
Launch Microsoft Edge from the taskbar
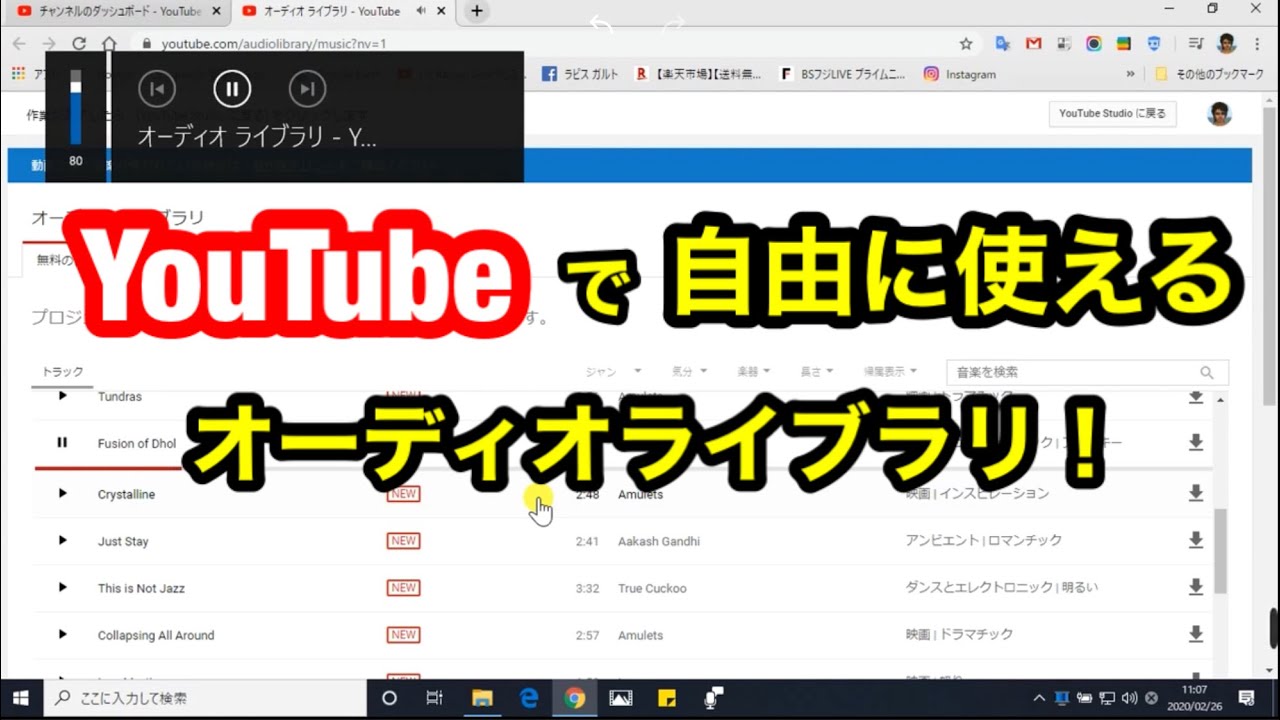pos(528,698)
